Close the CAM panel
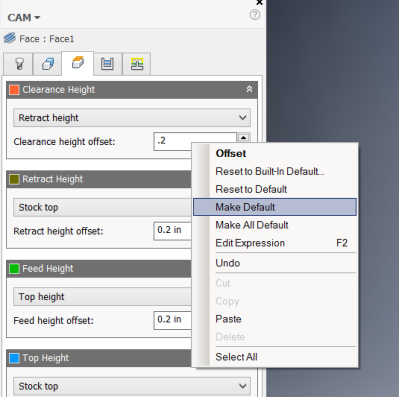 (x=259, y=3)
